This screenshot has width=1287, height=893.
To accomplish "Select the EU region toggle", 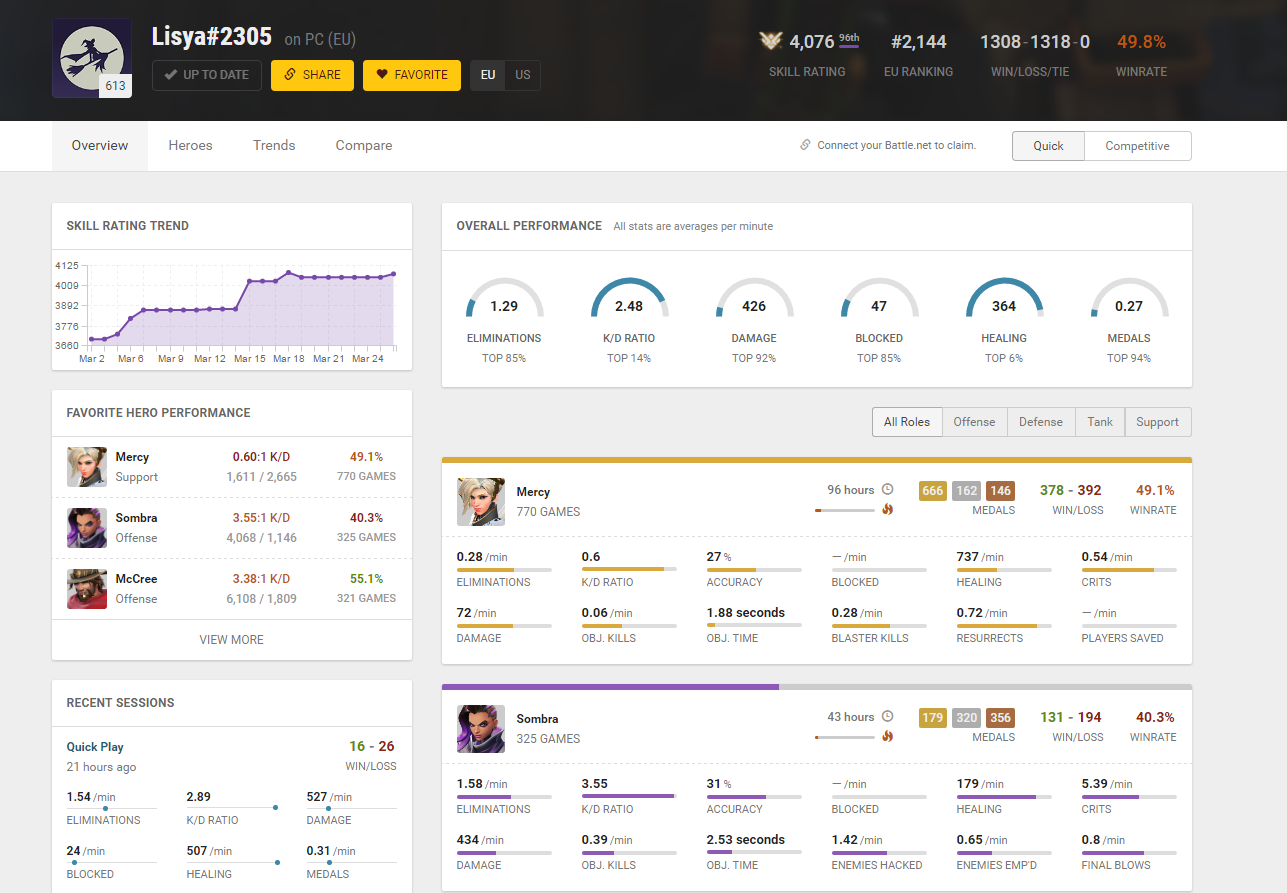I will (488, 75).
